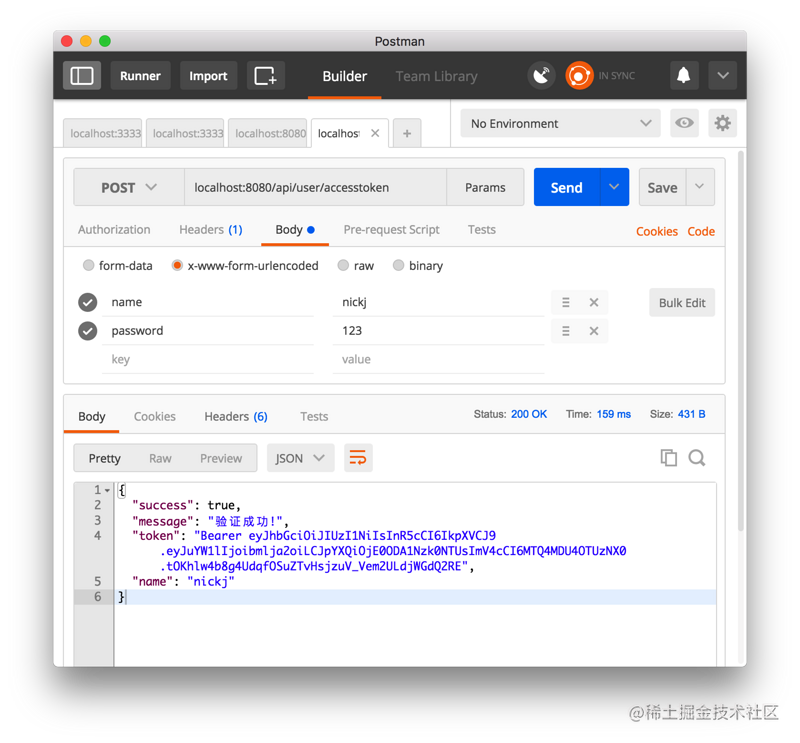Open manage environments gear icon
Viewport: 800px width, 743px height.
click(x=722, y=123)
